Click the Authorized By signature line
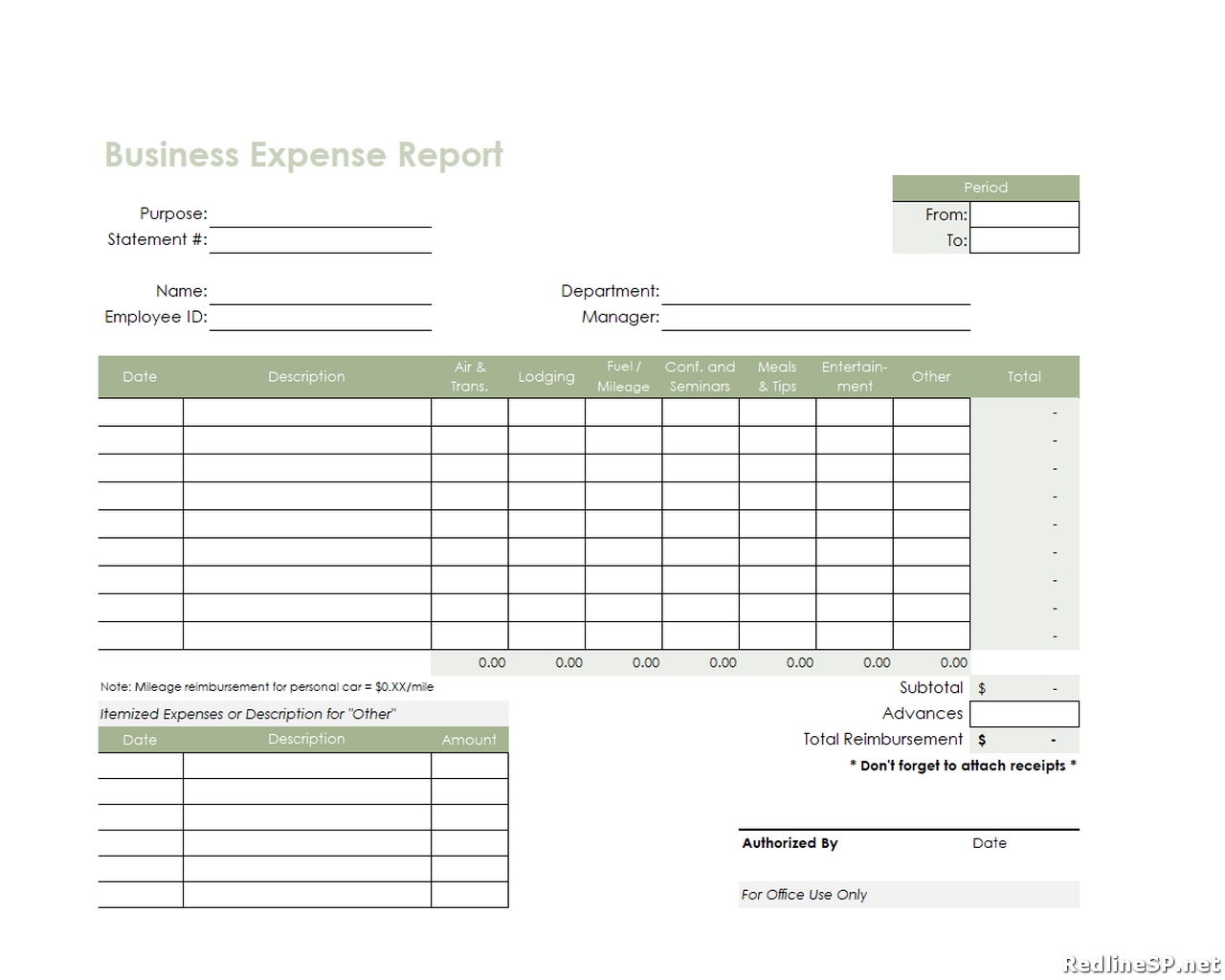 point(909,829)
